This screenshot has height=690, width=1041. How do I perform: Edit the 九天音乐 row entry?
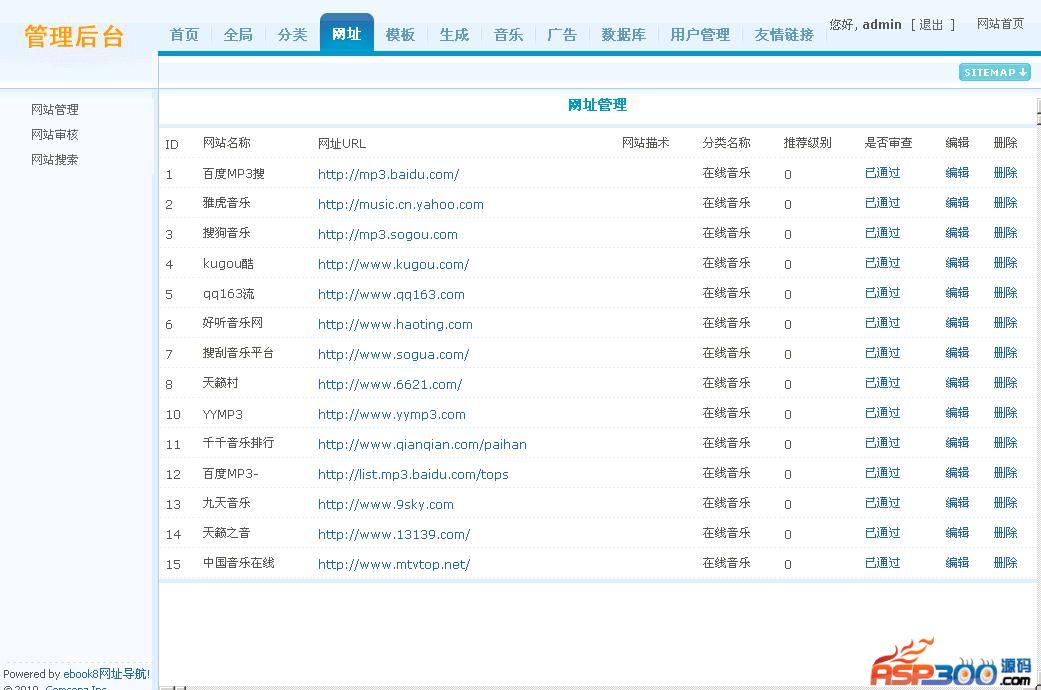pos(957,503)
